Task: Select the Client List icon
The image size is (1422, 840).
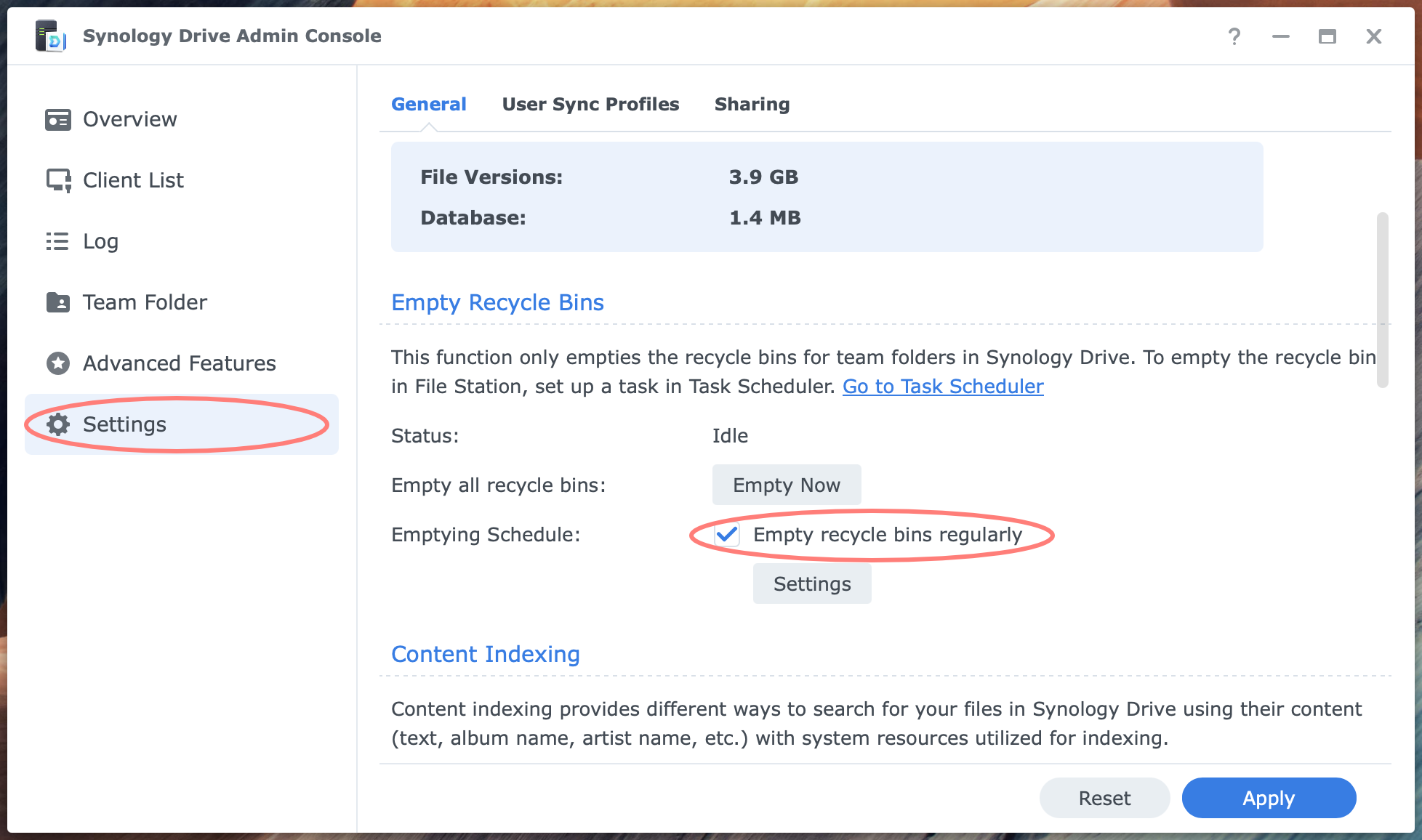Action: click(x=58, y=179)
